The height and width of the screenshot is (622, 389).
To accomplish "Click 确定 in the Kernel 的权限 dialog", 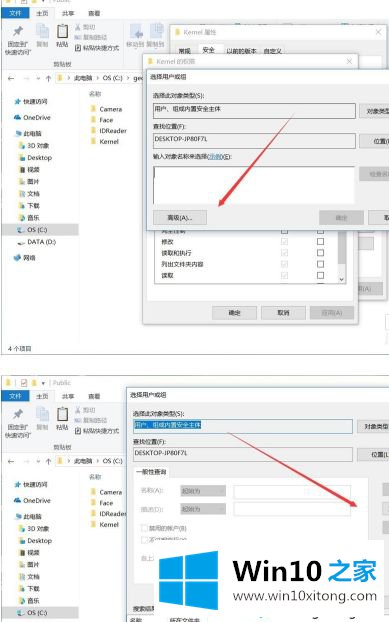I will [x=234, y=313].
